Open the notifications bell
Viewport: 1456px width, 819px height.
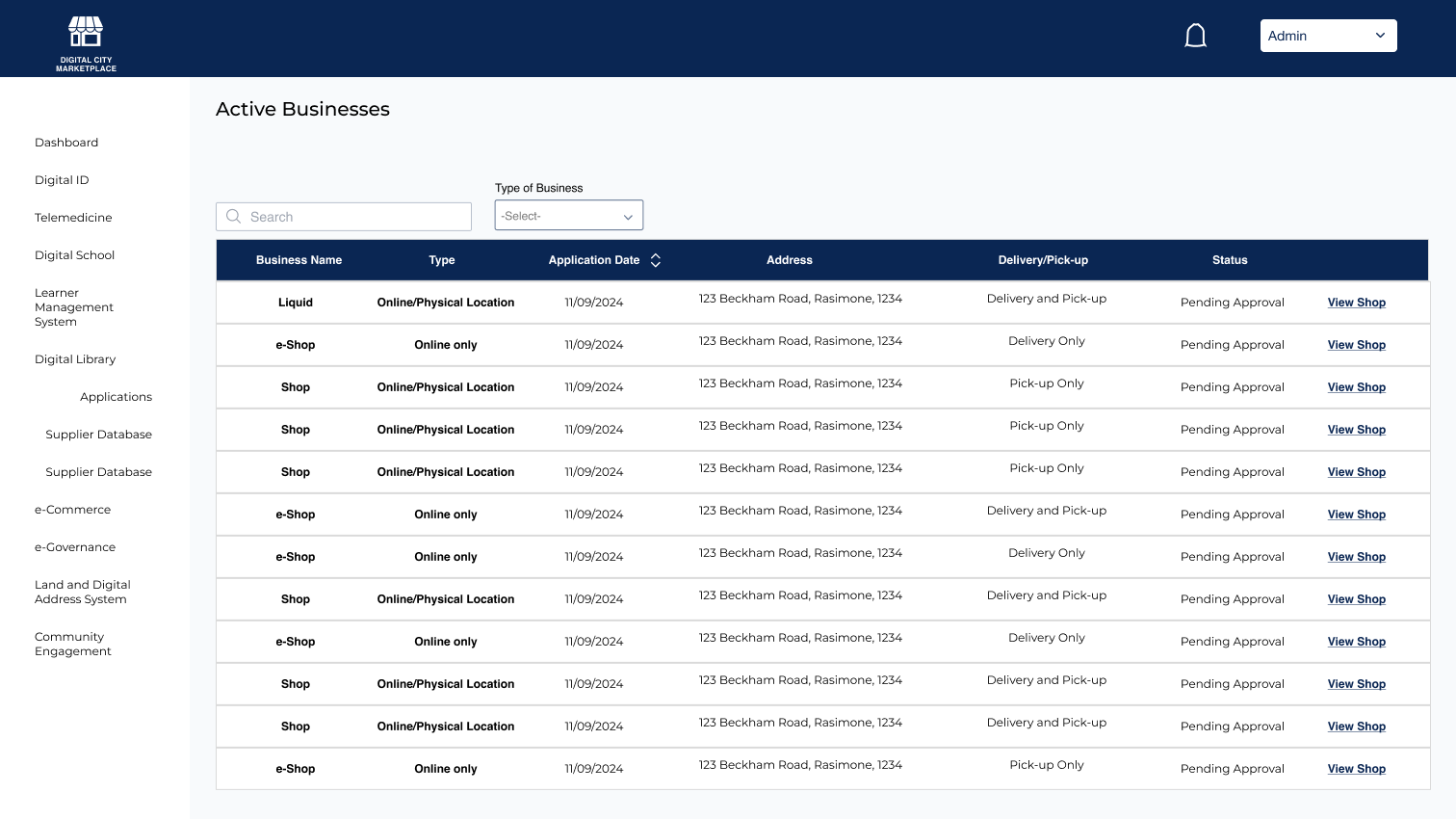tap(1195, 37)
